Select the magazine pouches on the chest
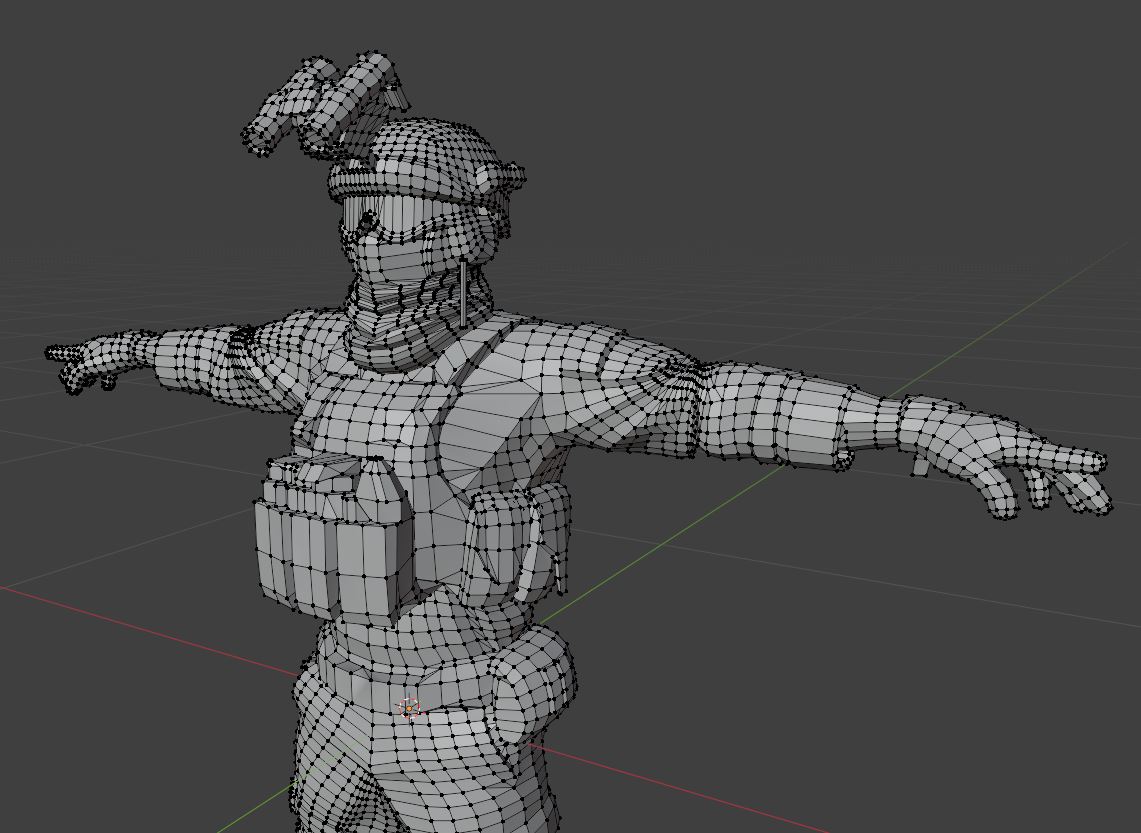This screenshot has height=833, width=1141. coord(332,539)
